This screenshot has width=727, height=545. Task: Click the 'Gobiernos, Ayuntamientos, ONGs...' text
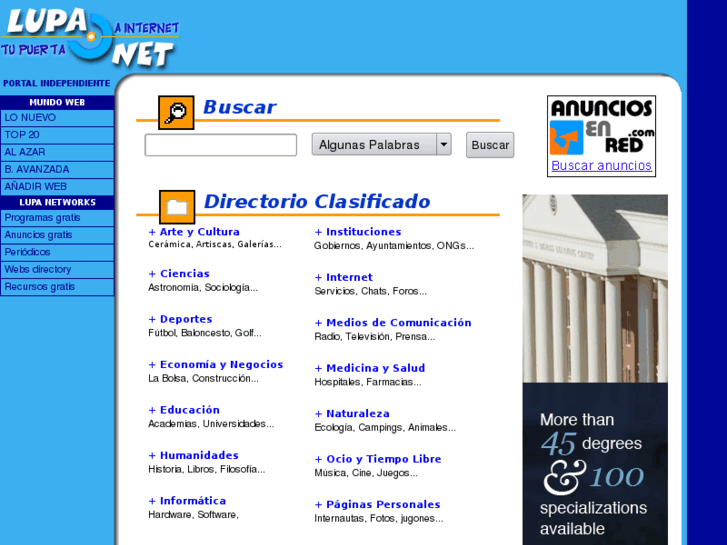click(394, 246)
